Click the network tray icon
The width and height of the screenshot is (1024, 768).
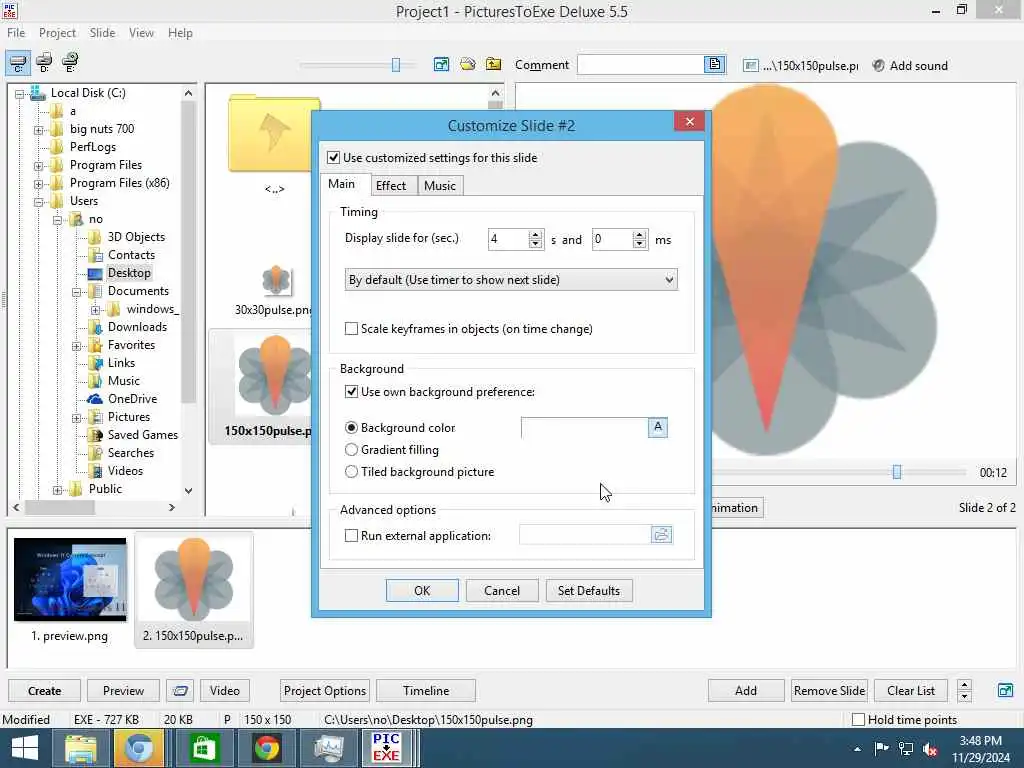coord(906,749)
